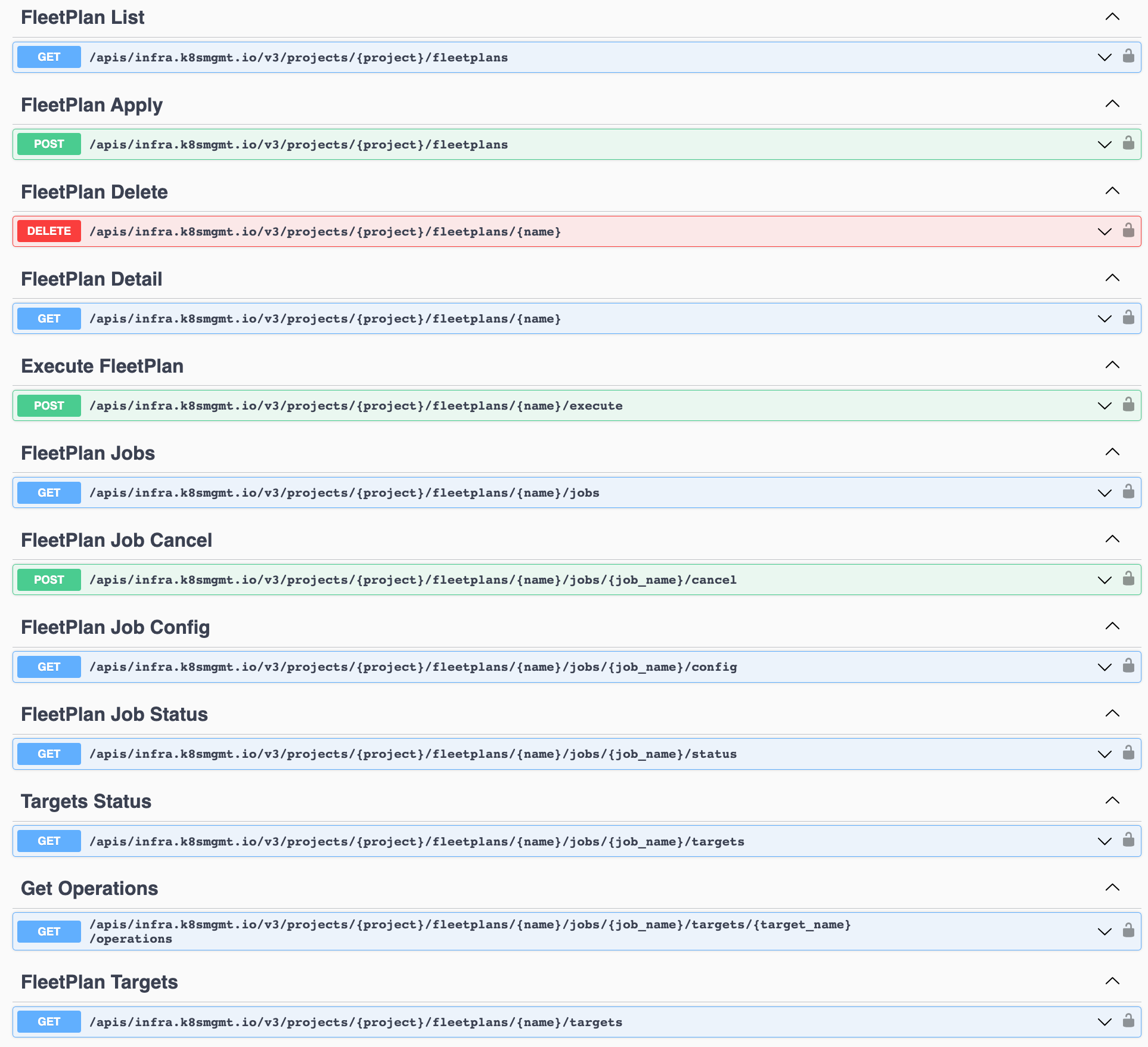The width and height of the screenshot is (1148, 1047).
Task: Collapse the FleetPlan Job Config section
Action: pyautogui.click(x=1112, y=626)
